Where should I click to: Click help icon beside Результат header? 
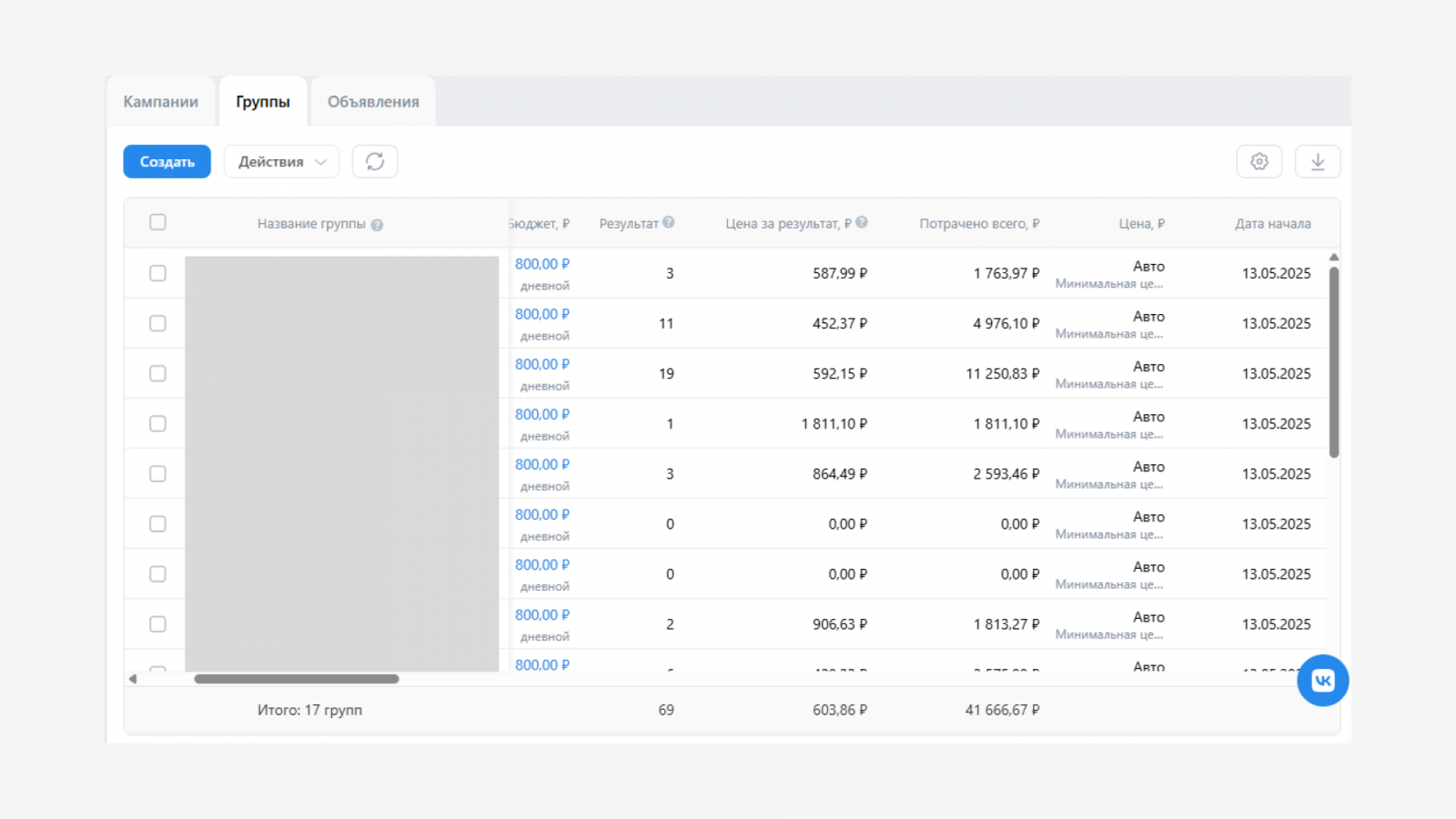click(x=669, y=223)
